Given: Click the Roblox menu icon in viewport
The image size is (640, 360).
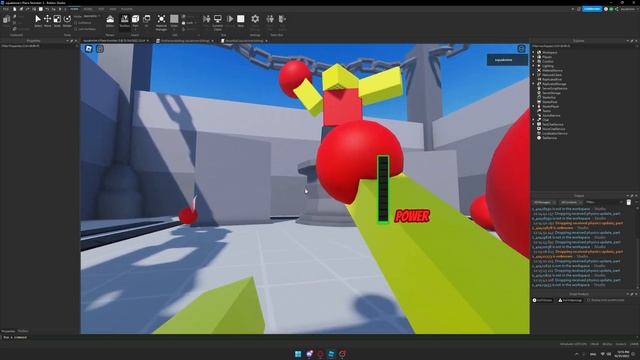Looking at the screenshot, I should 89,49.
